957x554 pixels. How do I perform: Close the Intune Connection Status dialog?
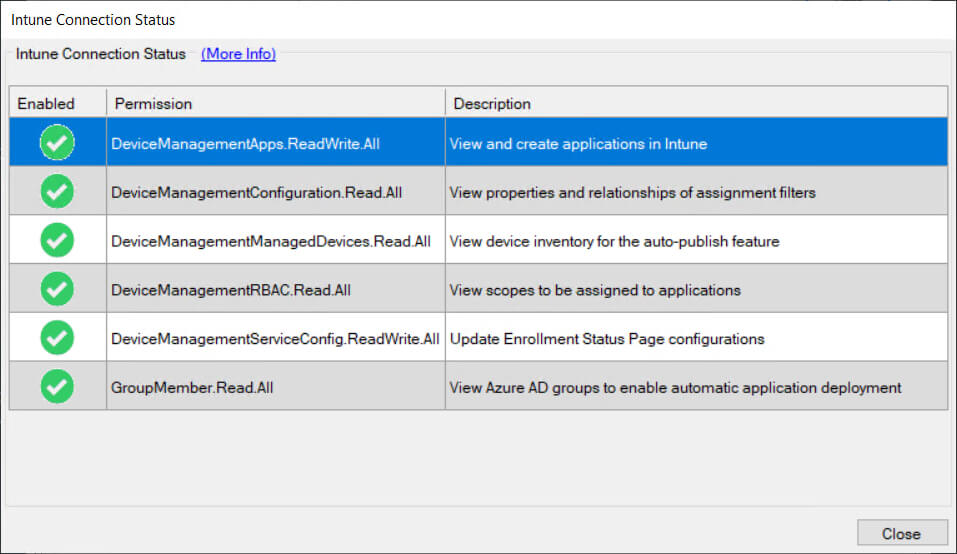(x=901, y=534)
